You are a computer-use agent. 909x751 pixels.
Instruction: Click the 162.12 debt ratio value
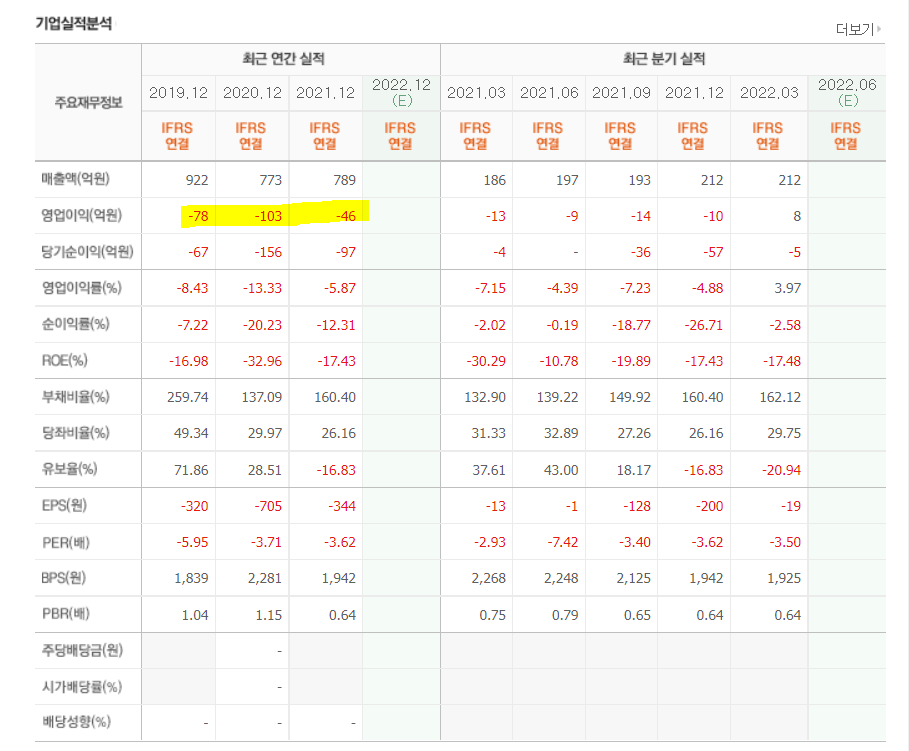(780, 397)
